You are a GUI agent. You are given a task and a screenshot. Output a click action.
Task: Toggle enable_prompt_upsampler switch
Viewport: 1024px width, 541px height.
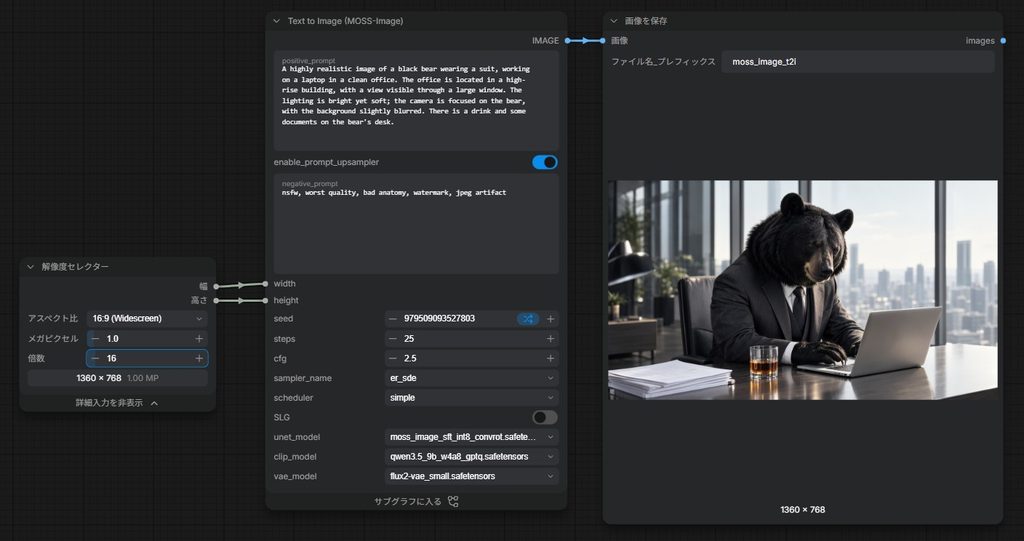[x=545, y=162]
